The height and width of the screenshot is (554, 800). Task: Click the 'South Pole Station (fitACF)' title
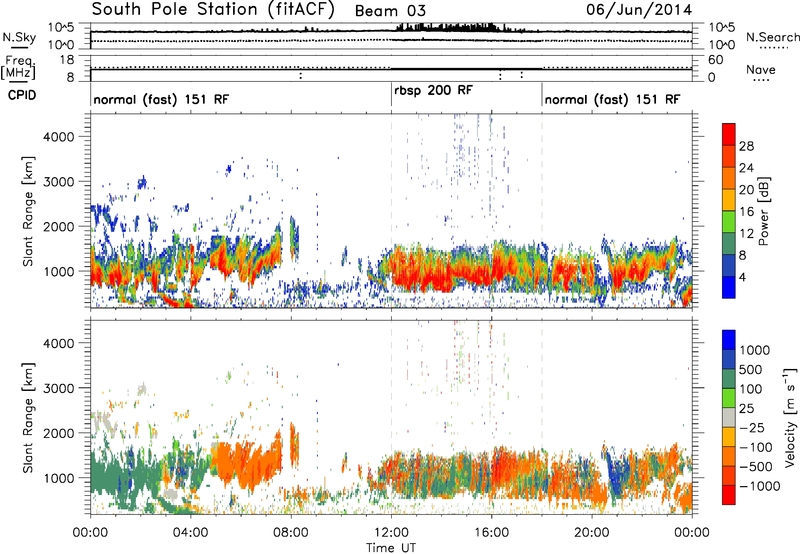coord(213,10)
